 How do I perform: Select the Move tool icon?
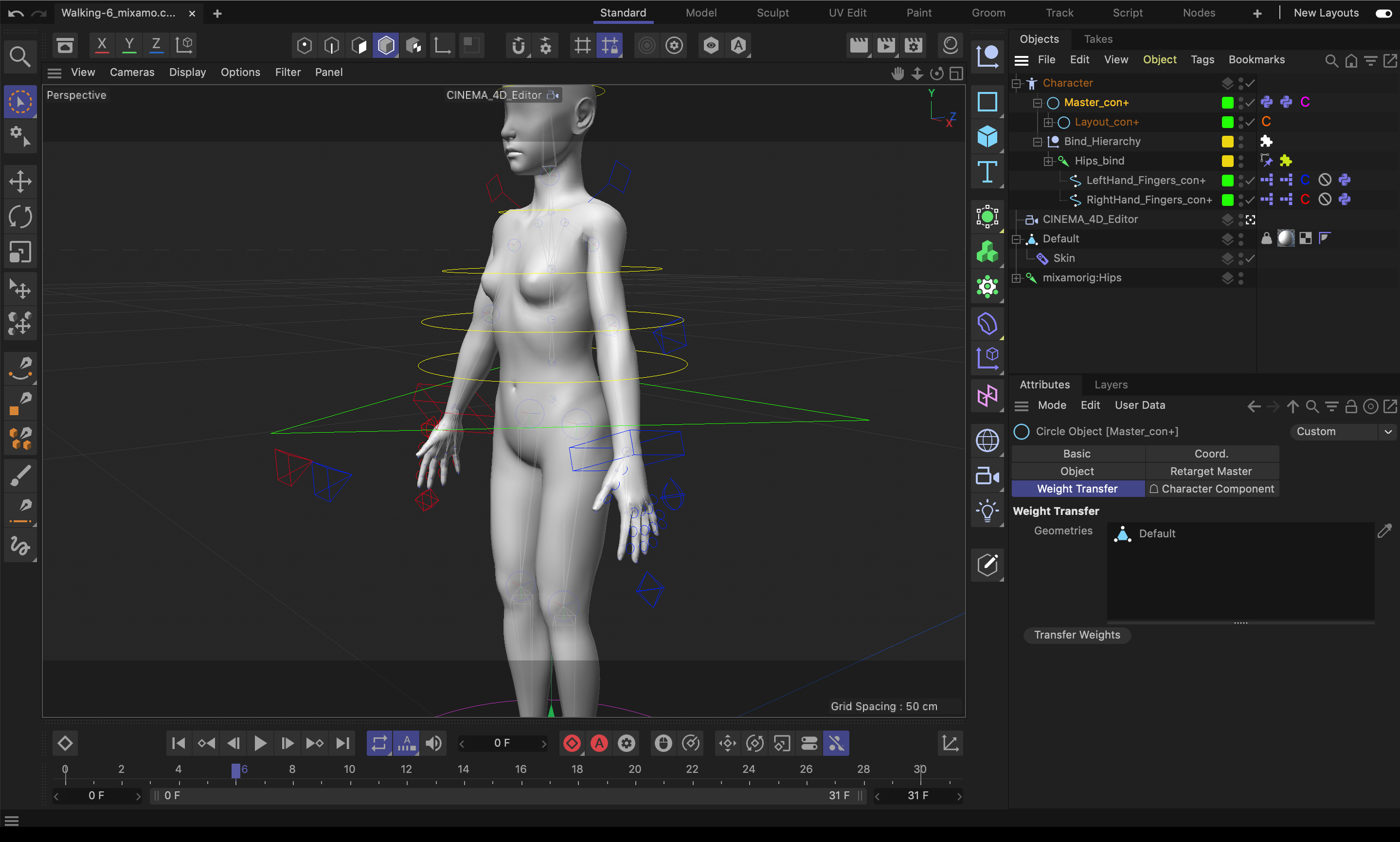pyautogui.click(x=20, y=181)
